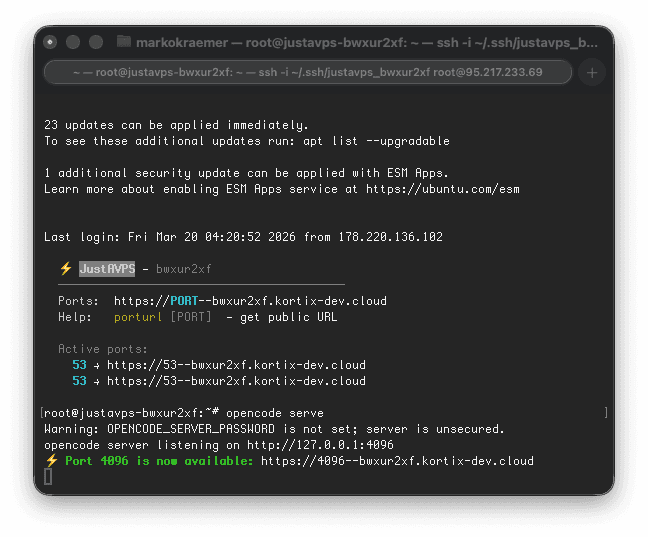The image size is (648, 537).
Task: Click the new tab plus button
Action: pos(592,73)
